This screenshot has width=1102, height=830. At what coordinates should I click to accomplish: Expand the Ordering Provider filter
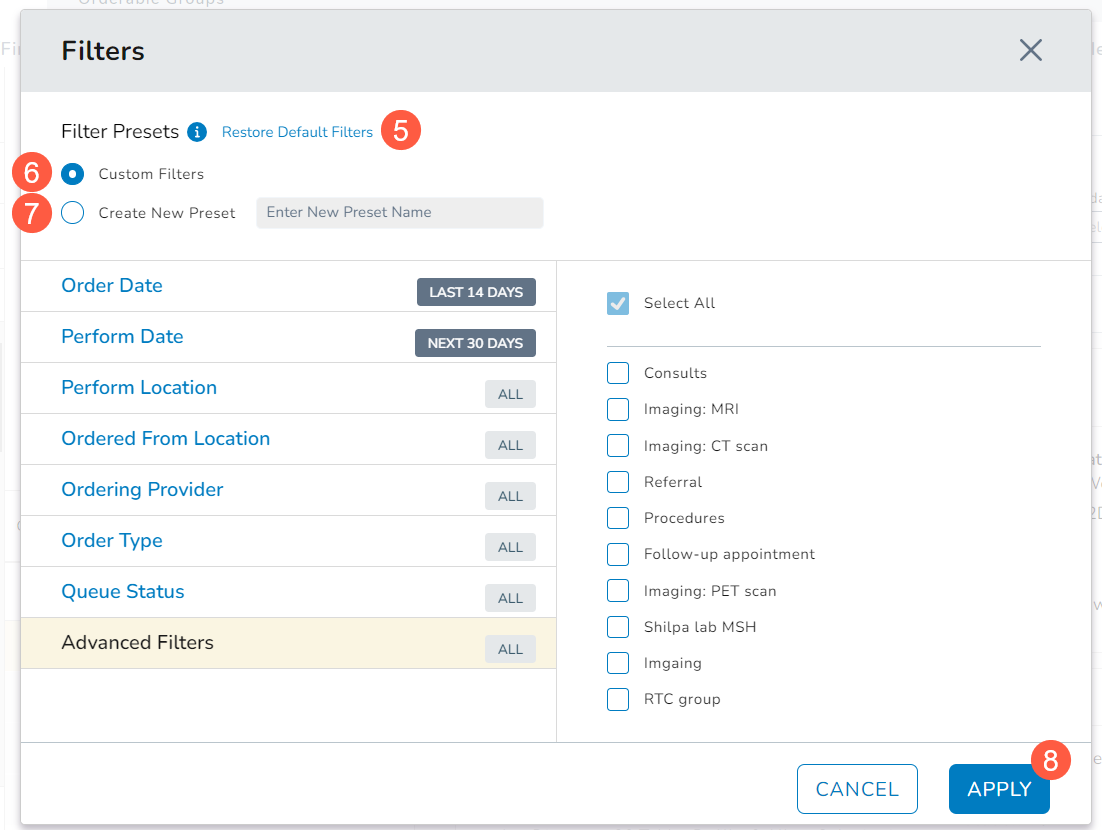pos(142,490)
